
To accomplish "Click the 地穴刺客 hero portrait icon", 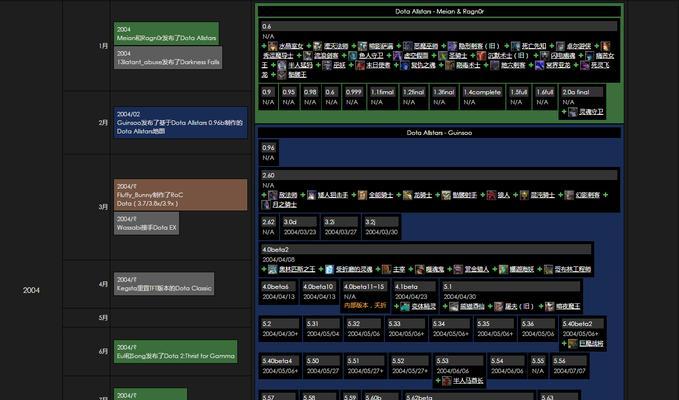I will pos(495,65).
